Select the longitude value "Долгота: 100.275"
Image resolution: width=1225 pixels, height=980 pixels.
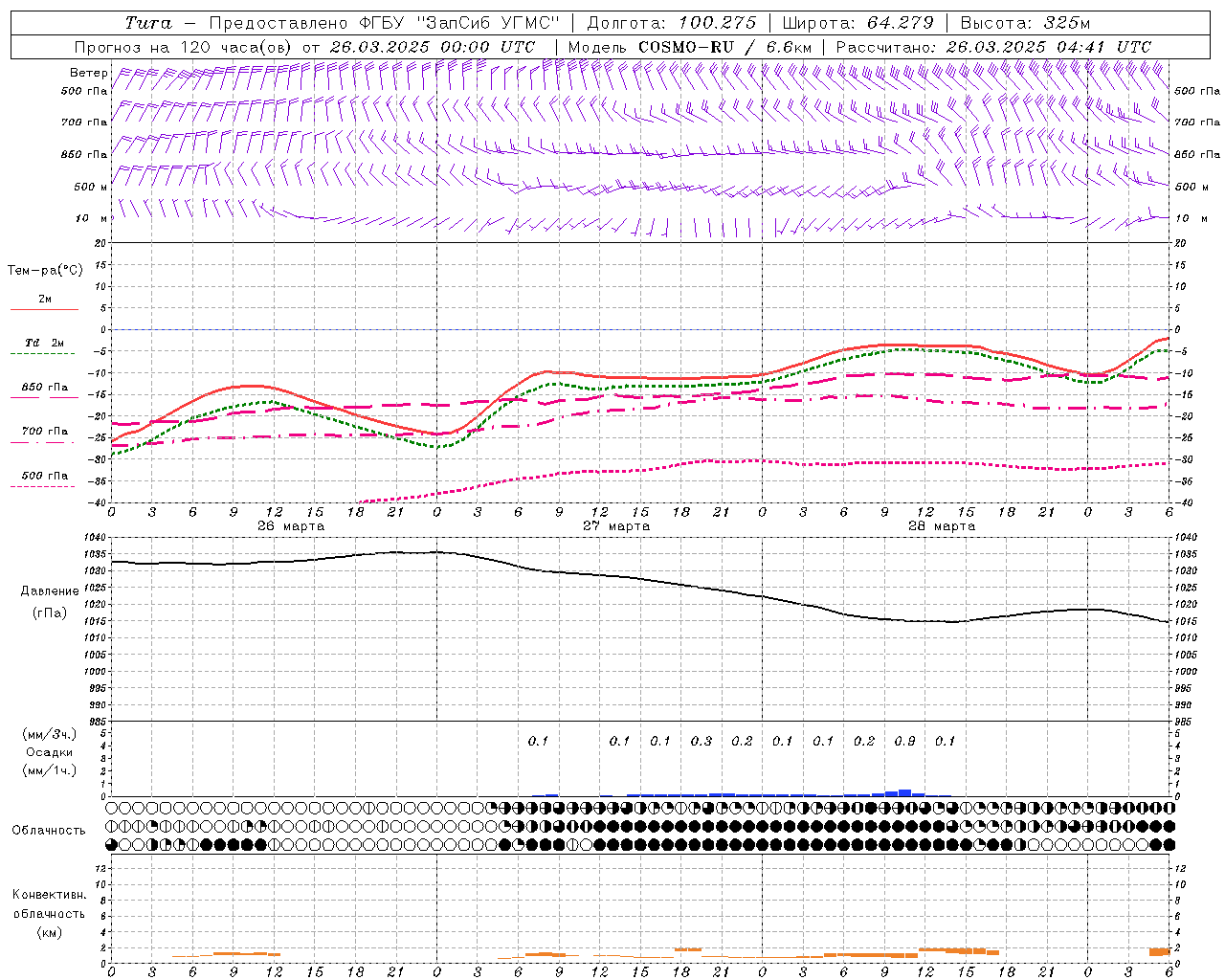[671, 23]
